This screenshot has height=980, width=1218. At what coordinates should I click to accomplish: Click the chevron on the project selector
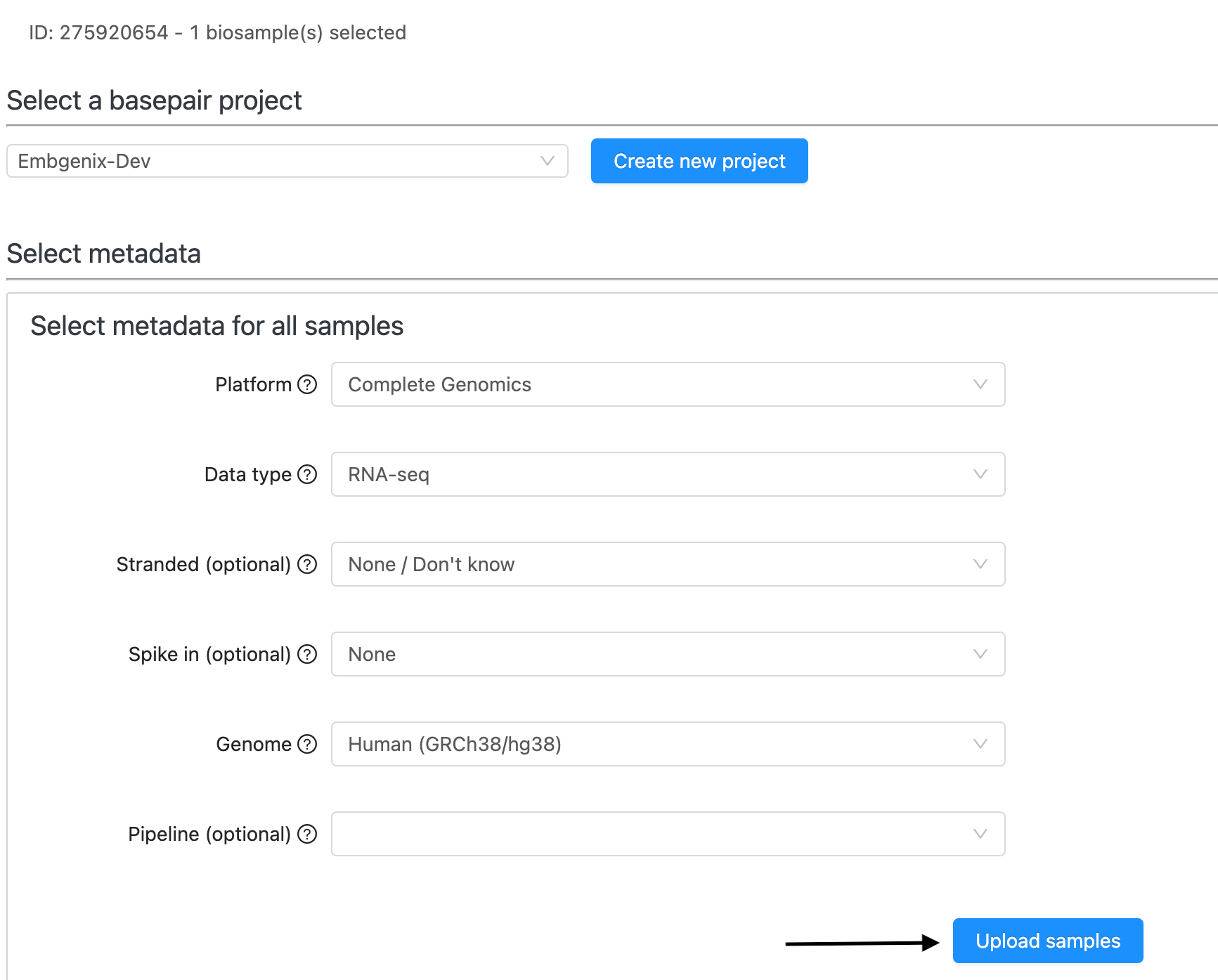[548, 161]
